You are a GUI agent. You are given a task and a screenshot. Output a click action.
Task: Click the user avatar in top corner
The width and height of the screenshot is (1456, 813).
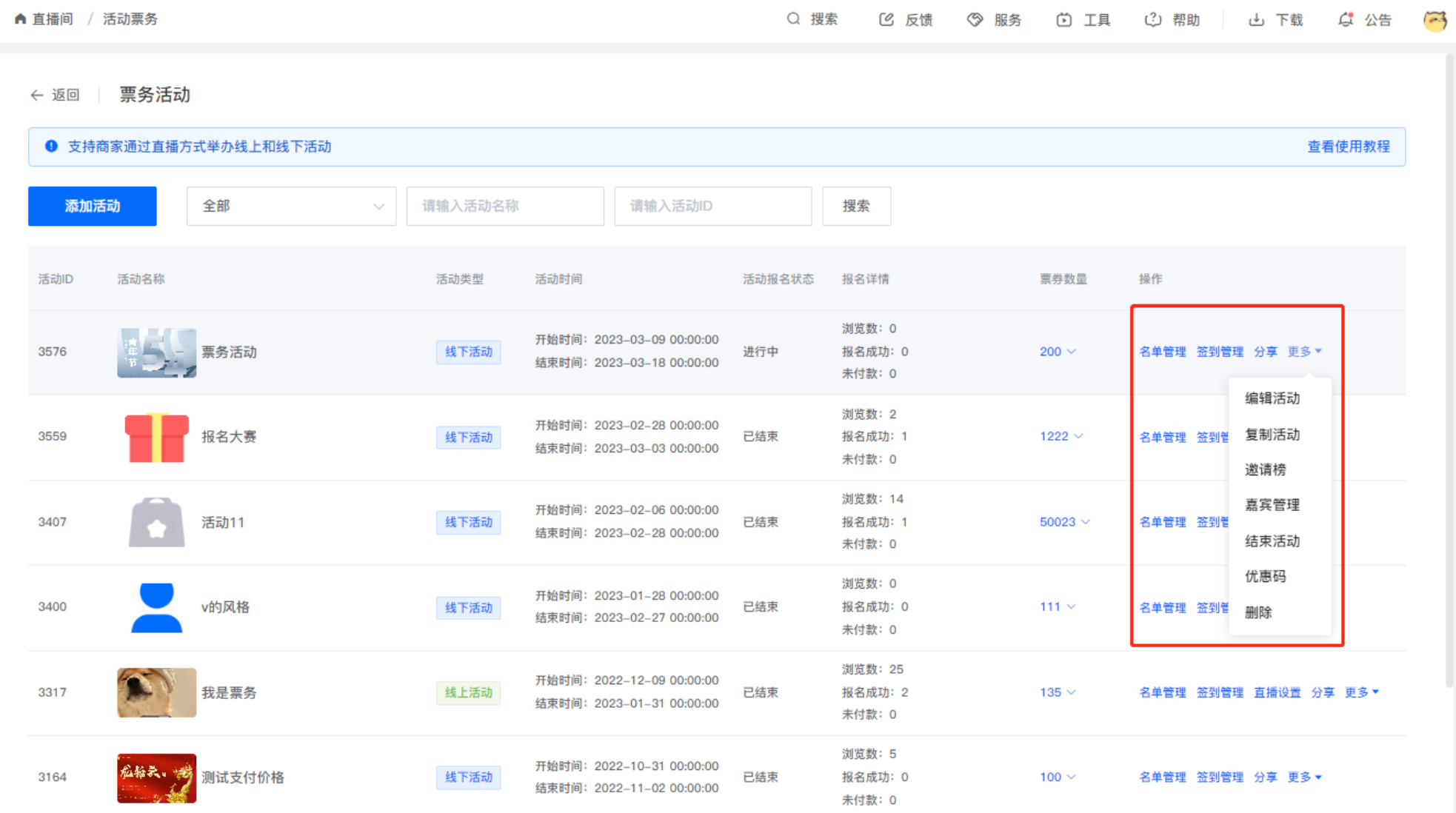pyautogui.click(x=1435, y=20)
